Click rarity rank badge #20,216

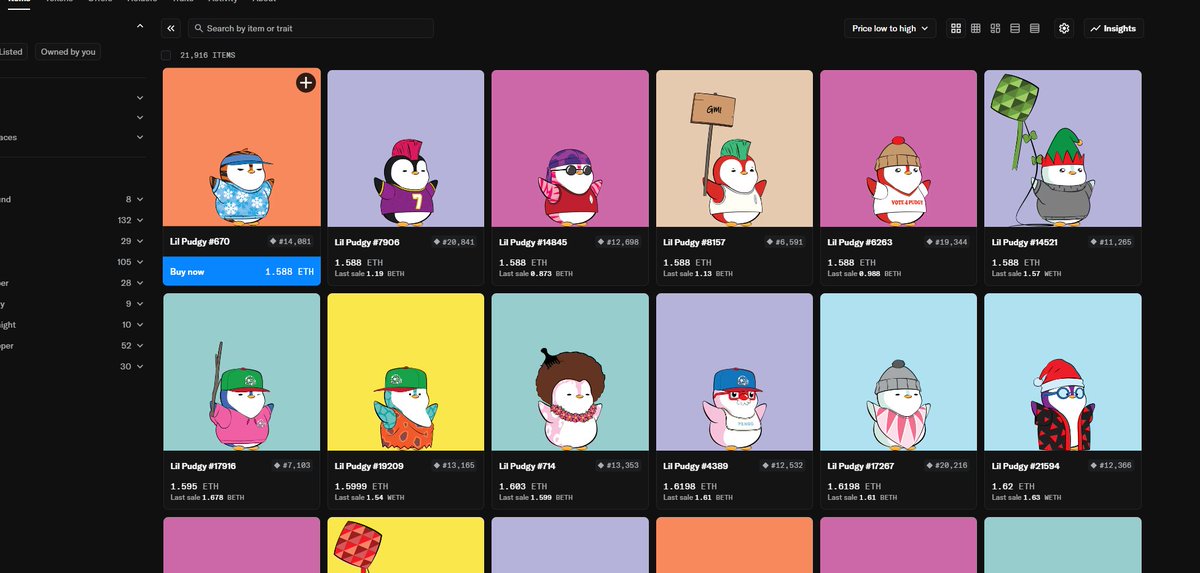[x=947, y=465]
